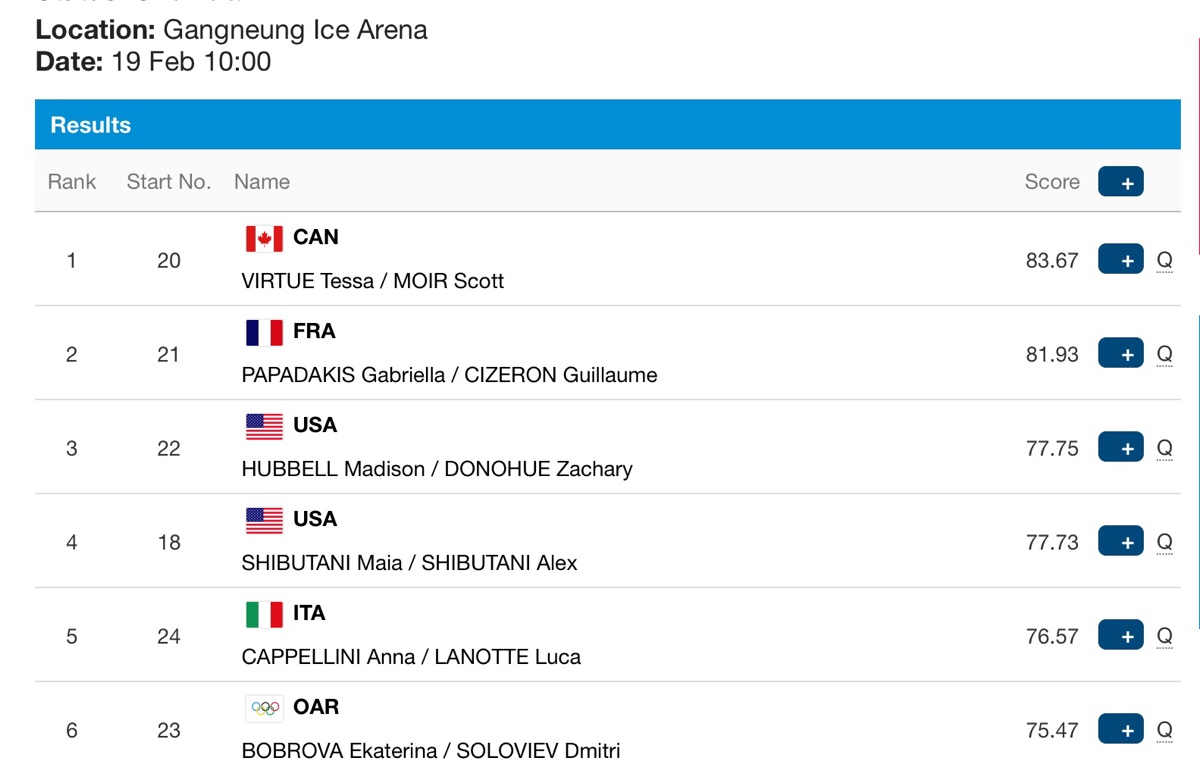Expand score details for Shibutani / Shibutani
The image size is (1200, 774).
pyautogui.click(x=1120, y=542)
